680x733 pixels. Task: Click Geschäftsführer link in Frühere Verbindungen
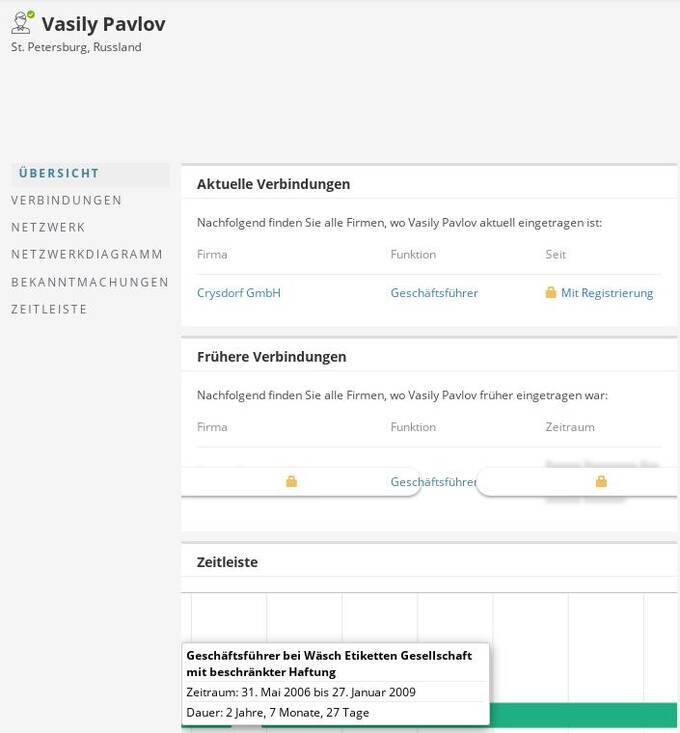click(433, 481)
